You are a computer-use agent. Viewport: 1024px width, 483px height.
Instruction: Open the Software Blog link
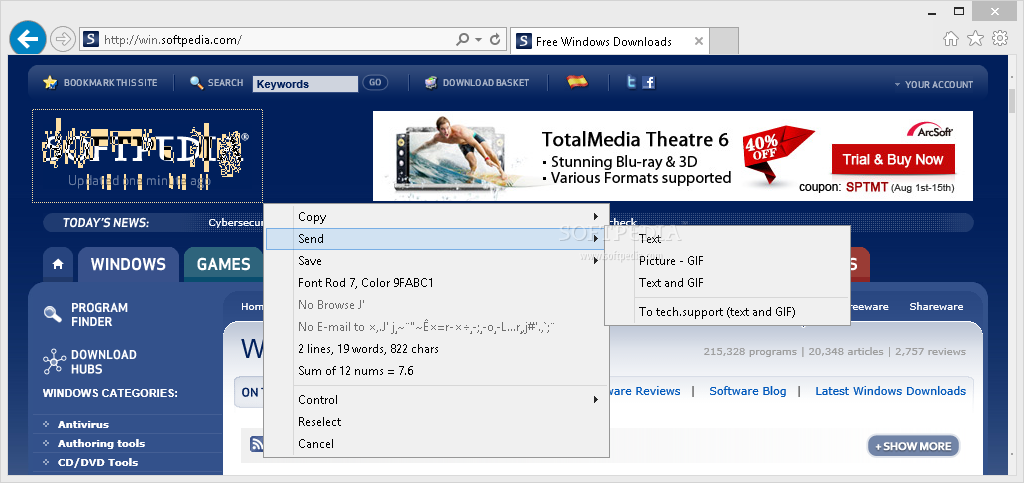point(748,391)
